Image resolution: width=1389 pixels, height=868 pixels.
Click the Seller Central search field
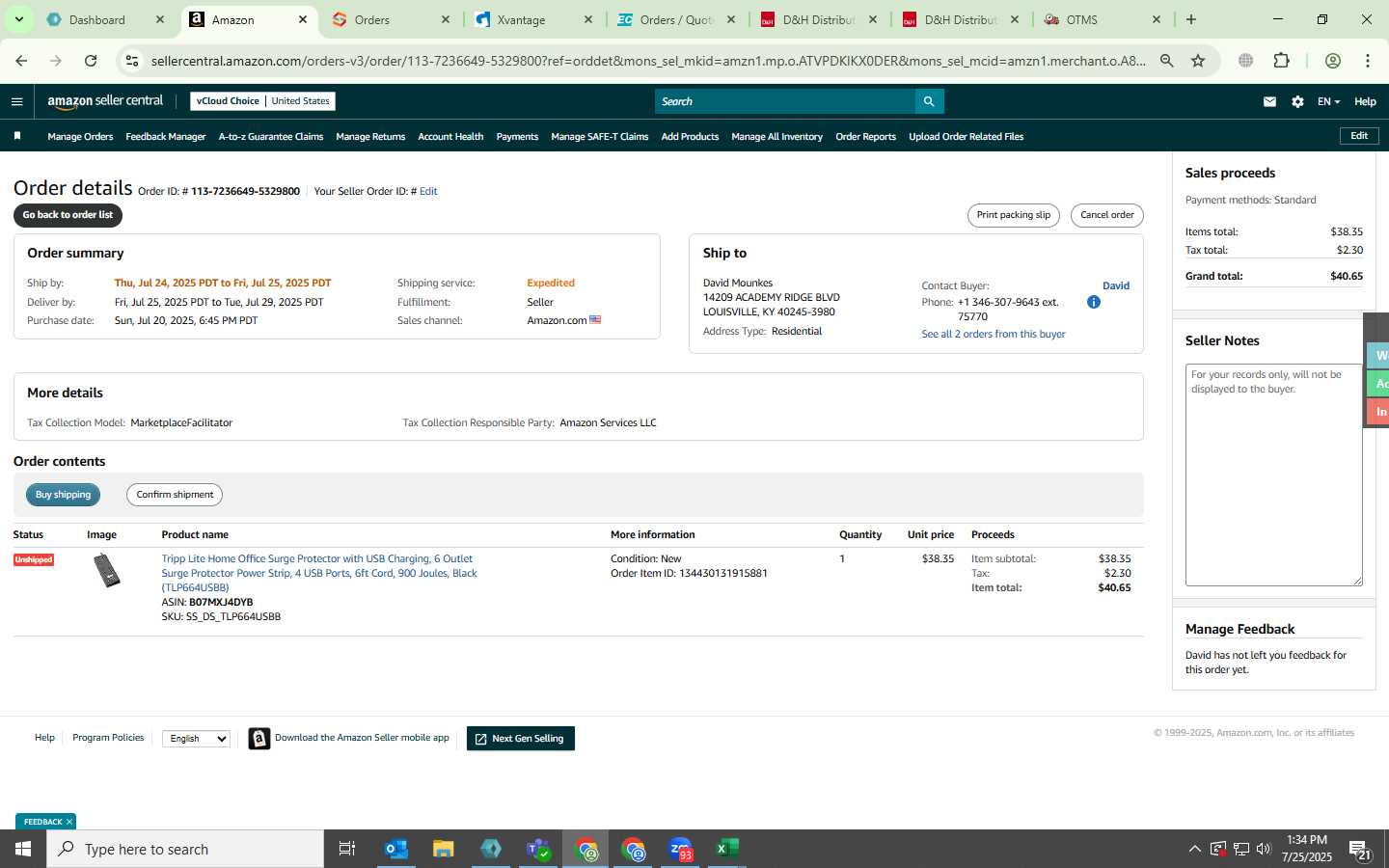[784, 101]
